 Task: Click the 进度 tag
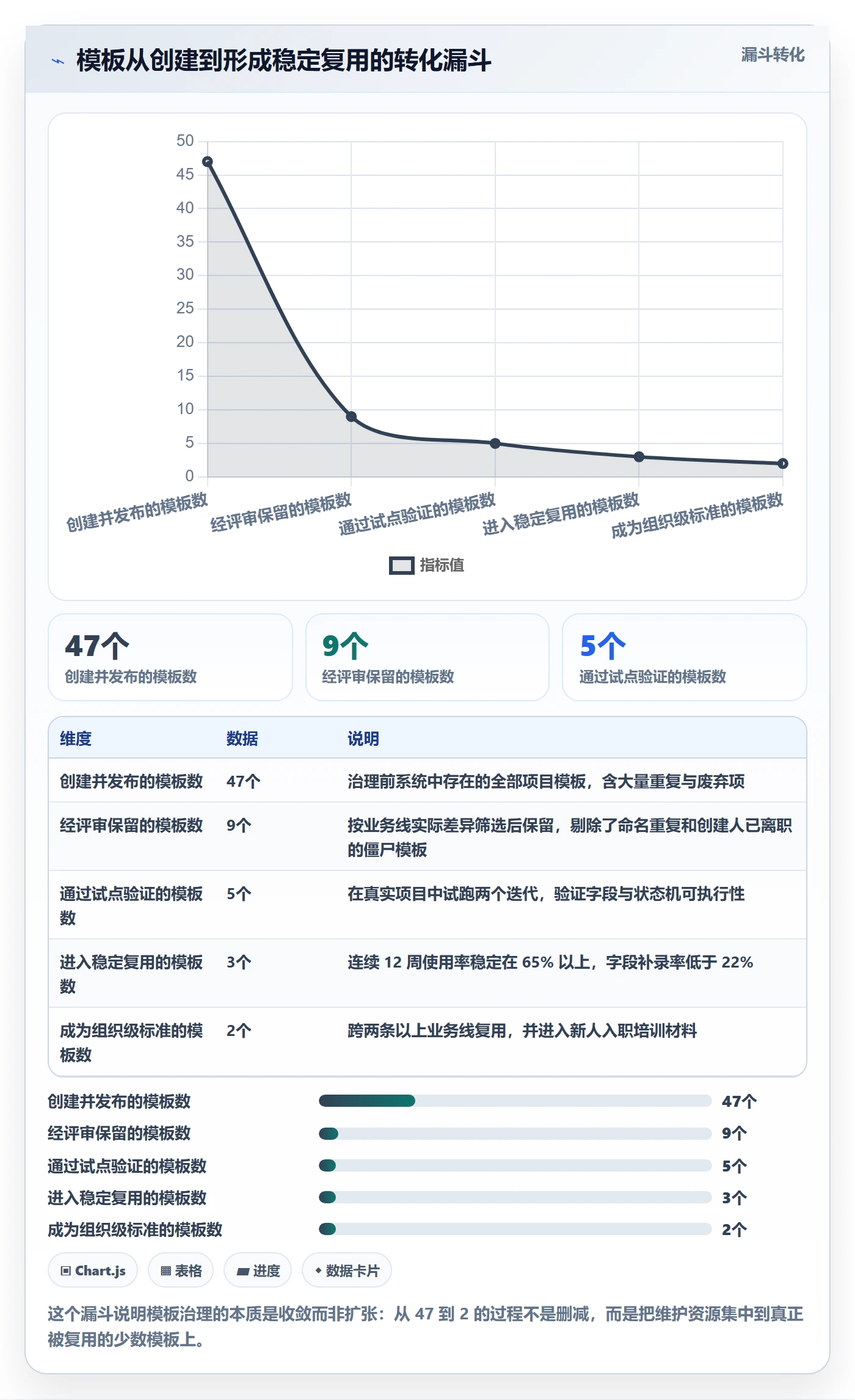coord(258,1271)
